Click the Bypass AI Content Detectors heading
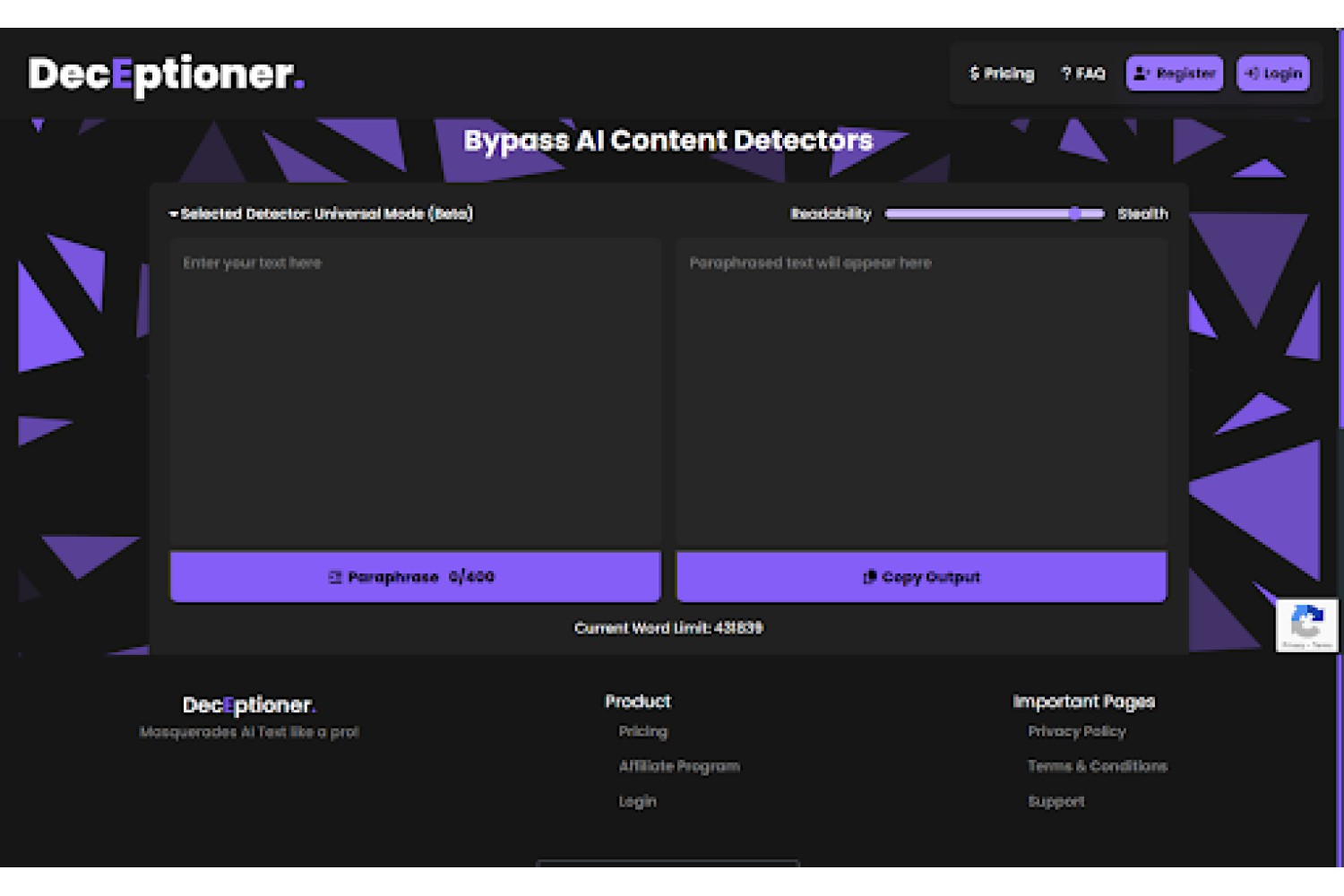The height and width of the screenshot is (896, 1344). click(668, 140)
